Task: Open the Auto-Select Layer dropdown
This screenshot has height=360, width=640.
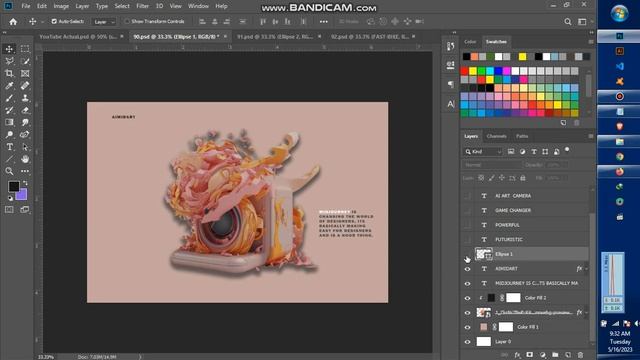Action: point(104,22)
